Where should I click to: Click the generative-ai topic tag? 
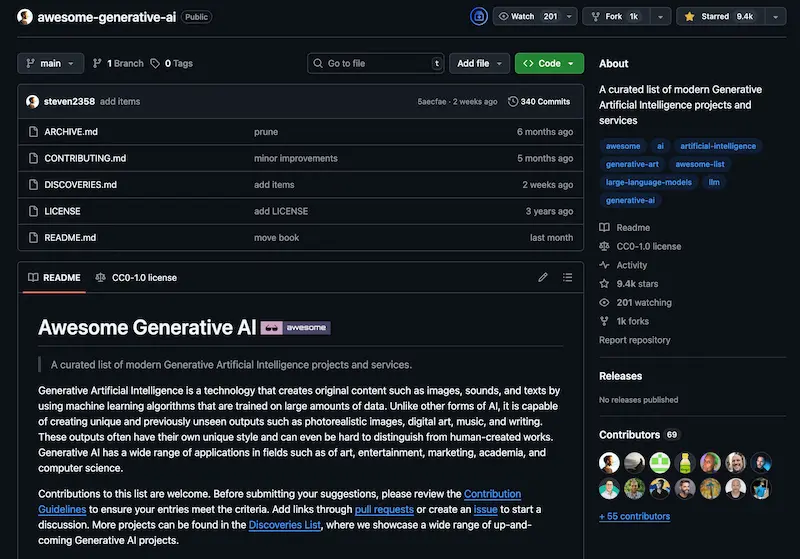pos(630,200)
